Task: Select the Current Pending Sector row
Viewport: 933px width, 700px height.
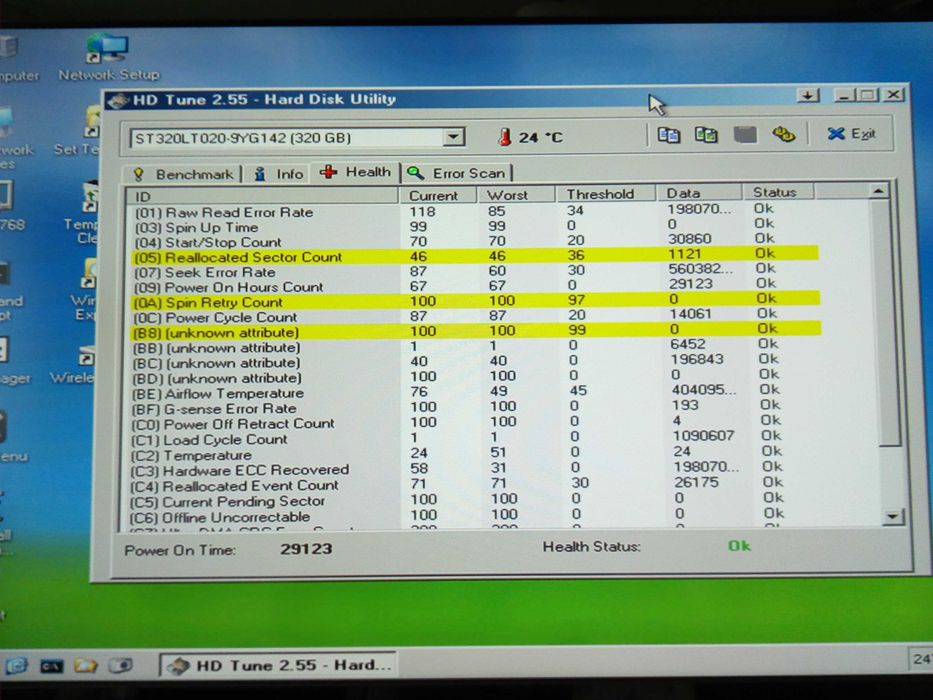Action: click(x=475, y=501)
